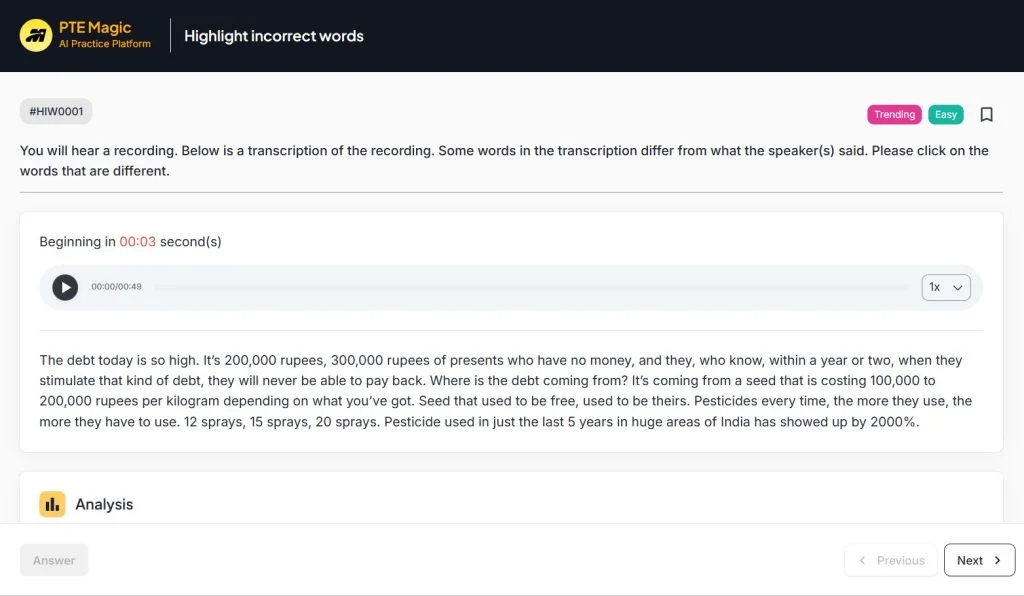The width and height of the screenshot is (1024, 596).
Task: Go to the Next question
Action: (x=979, y=560)
